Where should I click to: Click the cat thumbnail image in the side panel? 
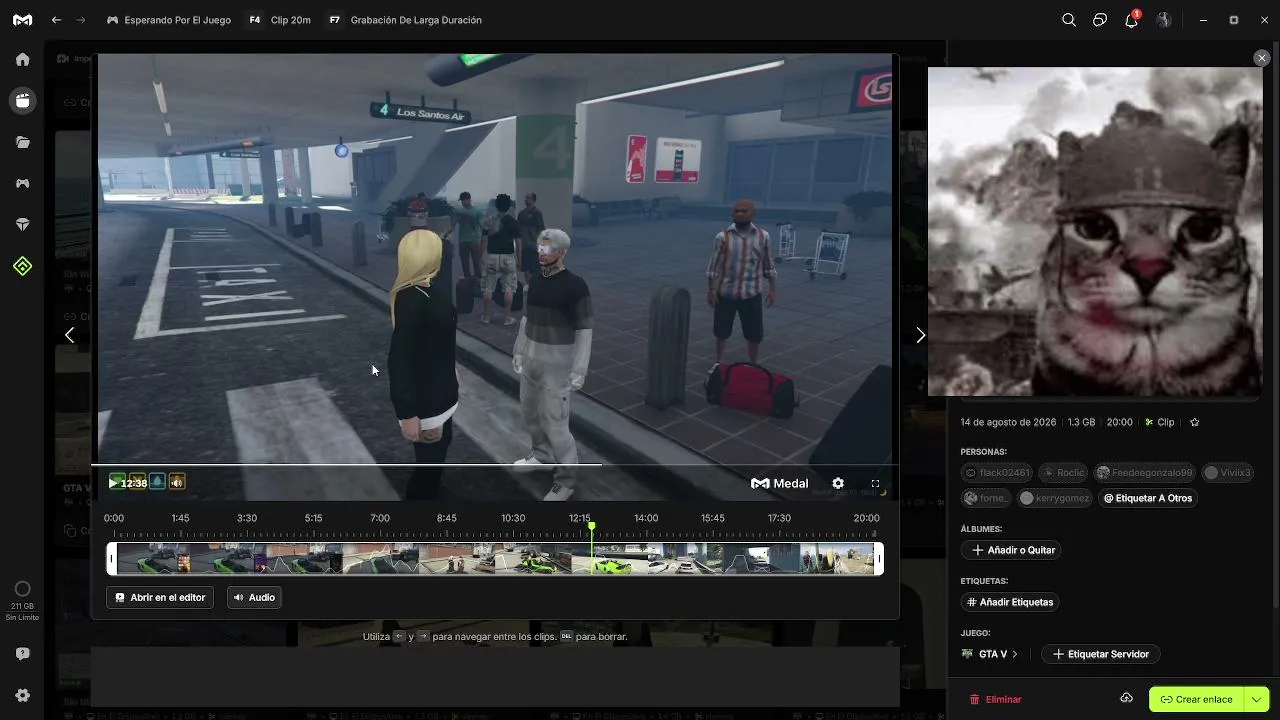click(1095, 232)
